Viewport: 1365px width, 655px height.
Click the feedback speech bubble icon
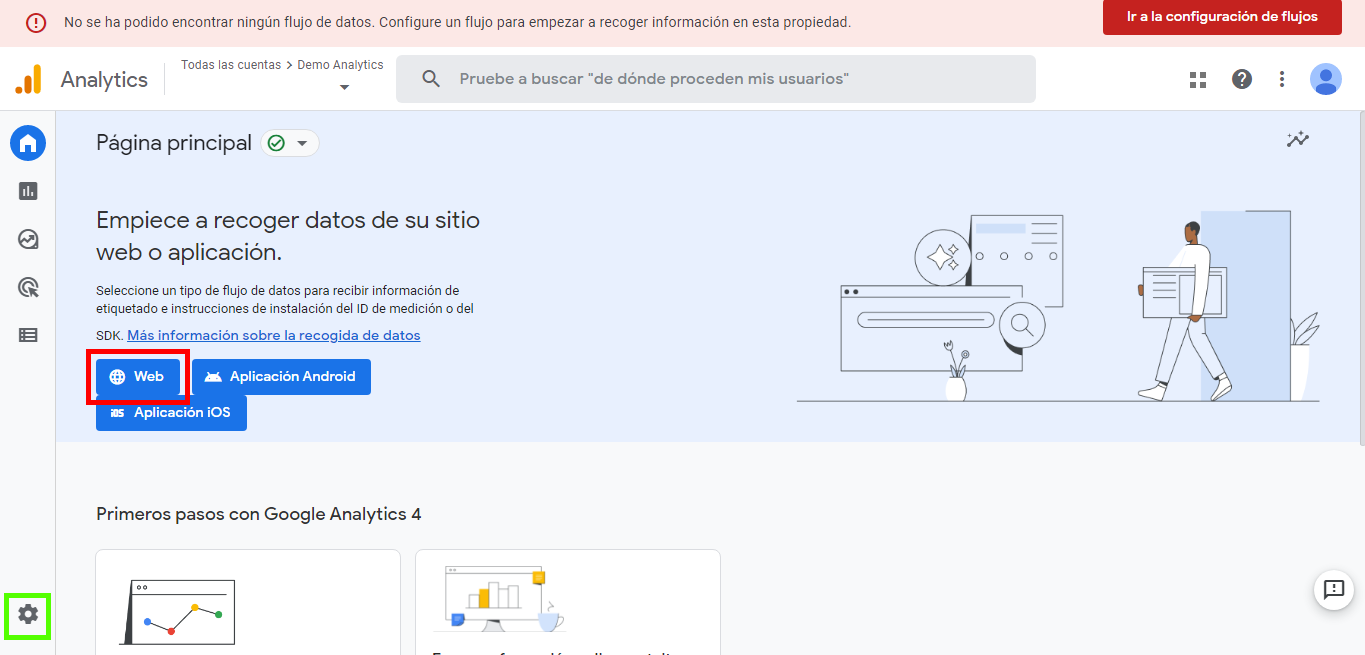point(1334,590)
